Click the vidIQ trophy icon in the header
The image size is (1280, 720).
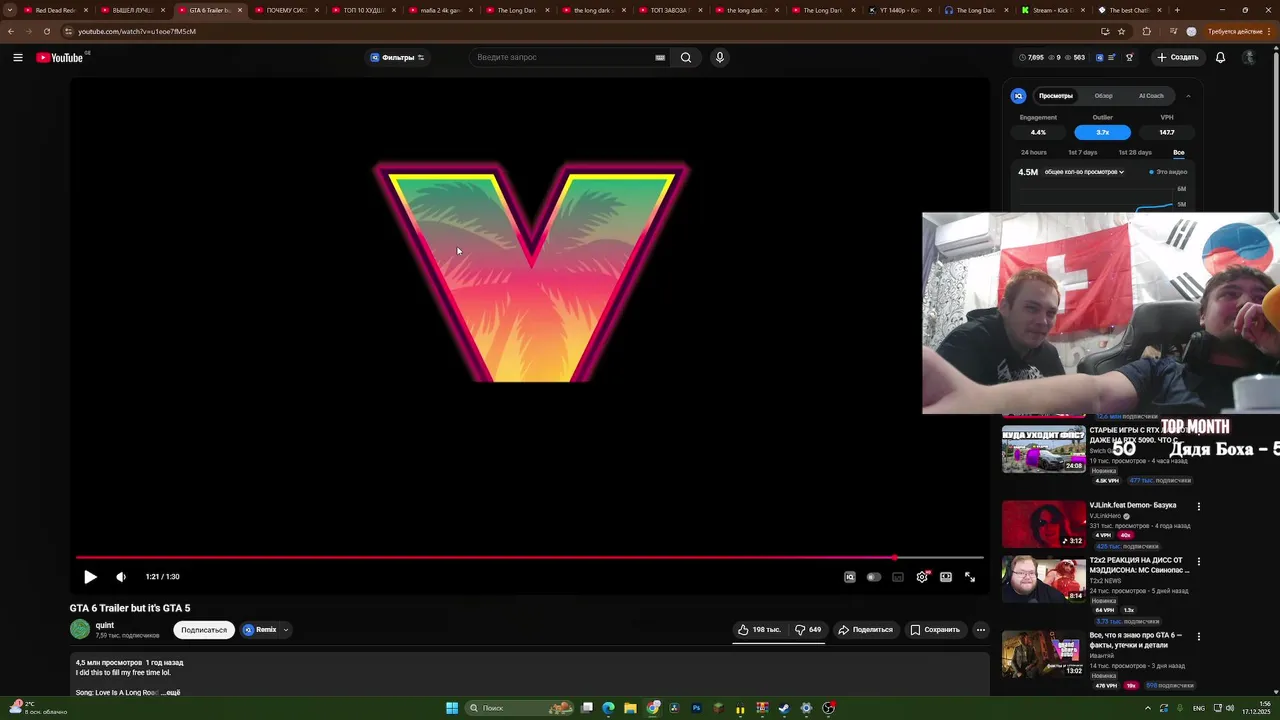coord(1130,58)
